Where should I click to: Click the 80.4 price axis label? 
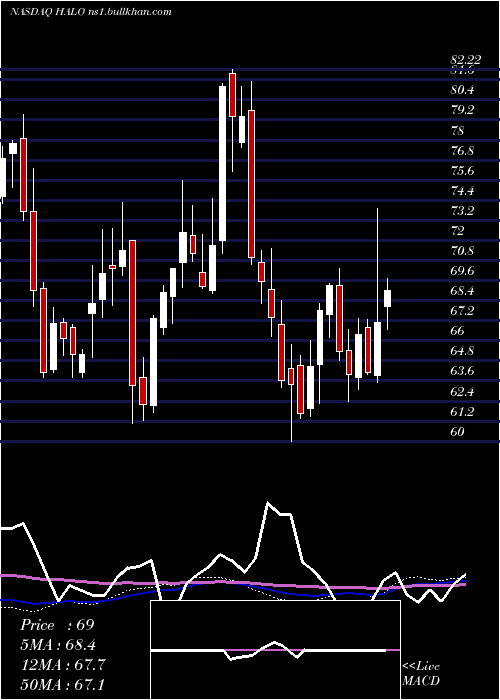[x=462, y=90]
